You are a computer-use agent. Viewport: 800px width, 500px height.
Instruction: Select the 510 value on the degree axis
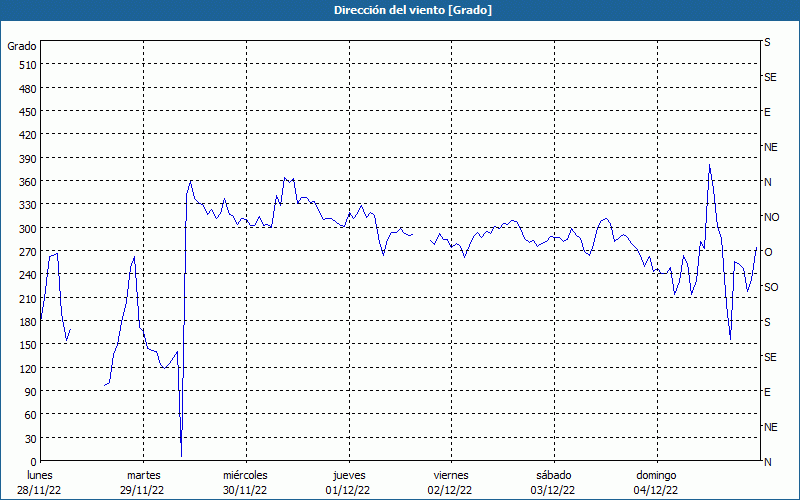[28, 65]
